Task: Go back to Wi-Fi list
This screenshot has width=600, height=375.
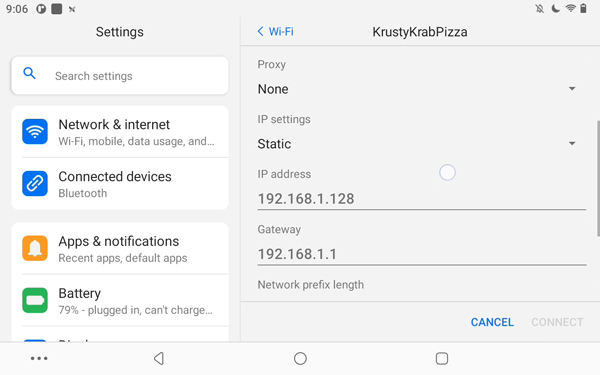Action: coord(276,31)
